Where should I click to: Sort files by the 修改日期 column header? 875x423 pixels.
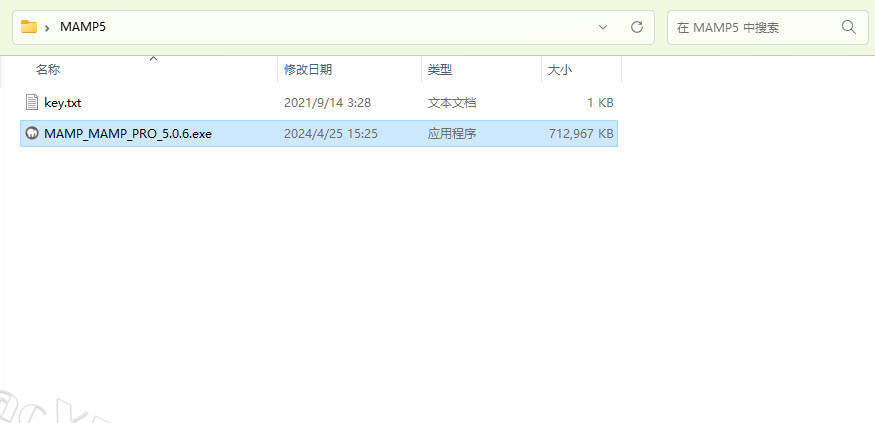(308, 70)
